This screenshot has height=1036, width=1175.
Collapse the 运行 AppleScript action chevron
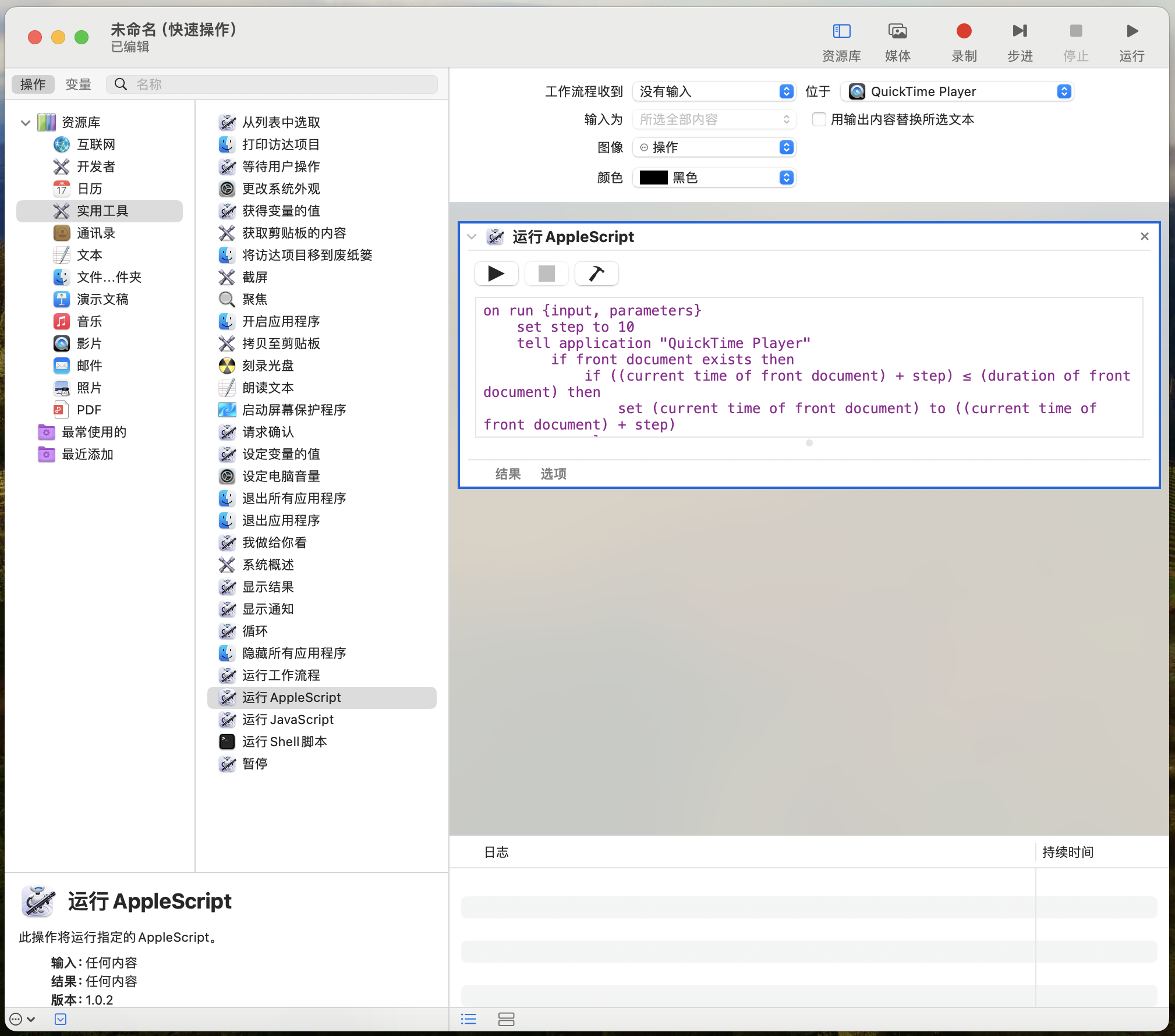pyautogui.click(x=472, y=237)
